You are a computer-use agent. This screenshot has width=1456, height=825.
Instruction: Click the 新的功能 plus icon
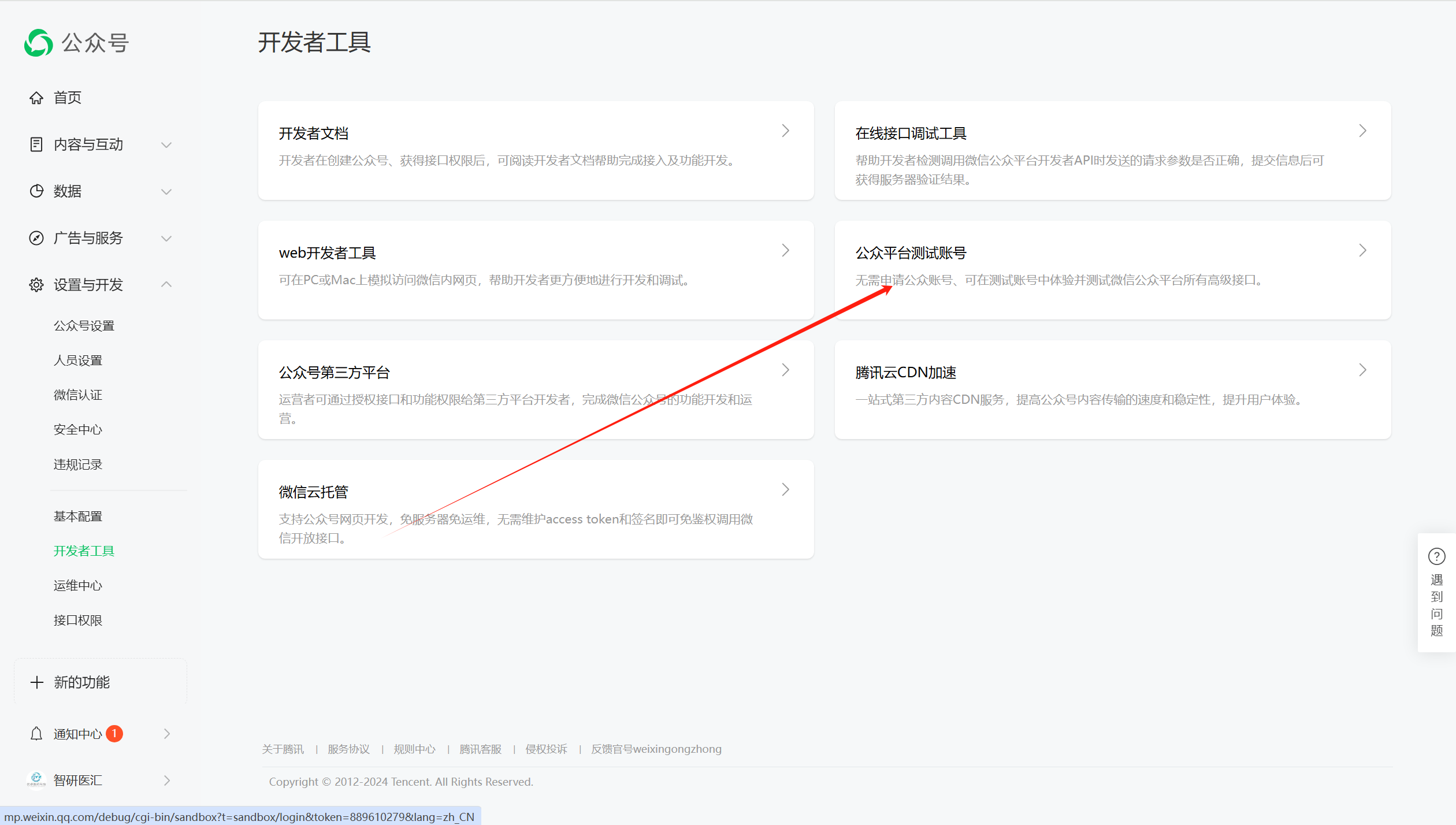point(37,682)
